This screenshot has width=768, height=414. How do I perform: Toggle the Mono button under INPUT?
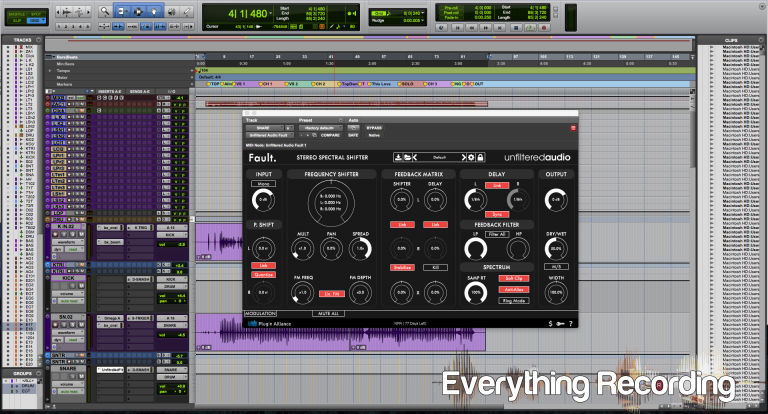[x=264, y=184]
